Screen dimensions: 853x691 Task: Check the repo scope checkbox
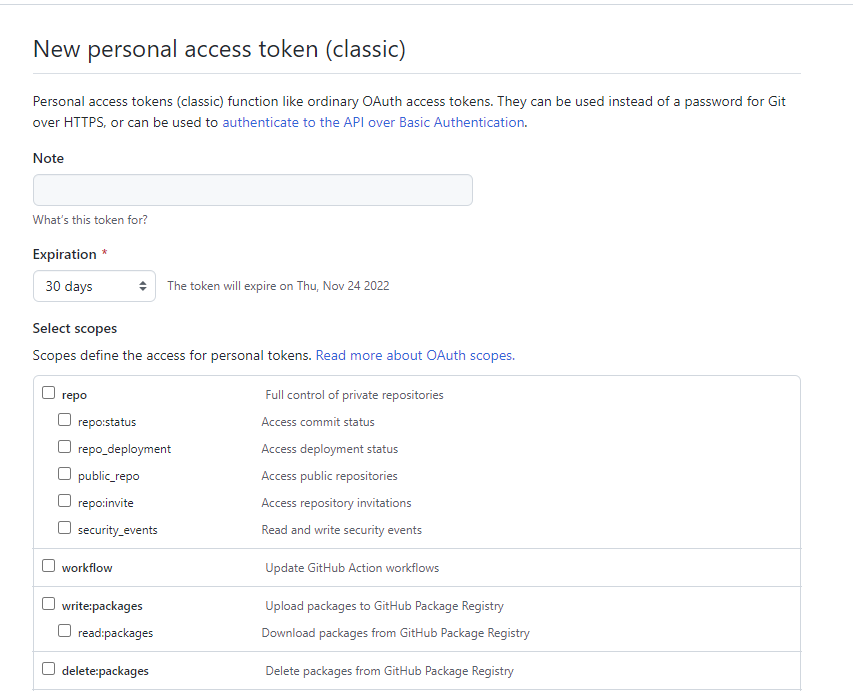48,393
